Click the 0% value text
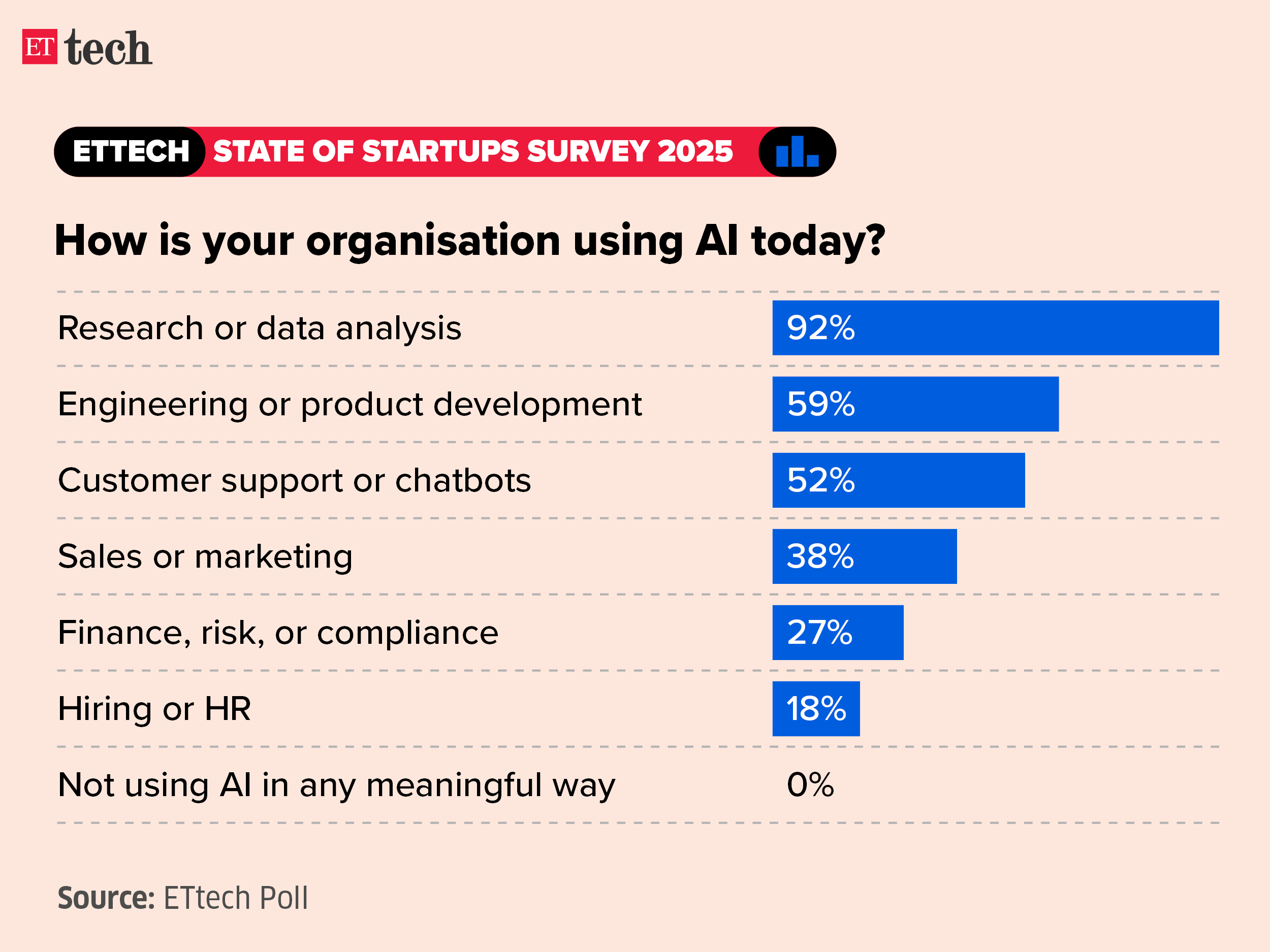This screenshot has height=952, width=1270. point(810,785)
